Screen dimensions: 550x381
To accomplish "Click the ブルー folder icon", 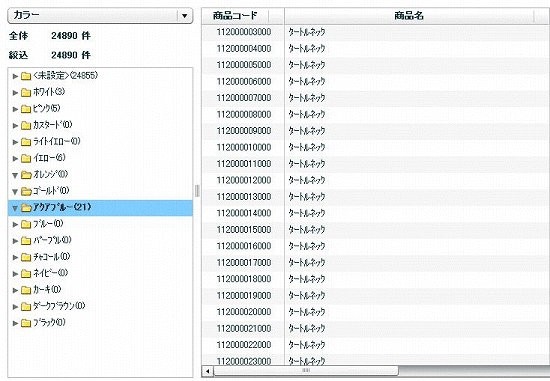I will point(26,225).
